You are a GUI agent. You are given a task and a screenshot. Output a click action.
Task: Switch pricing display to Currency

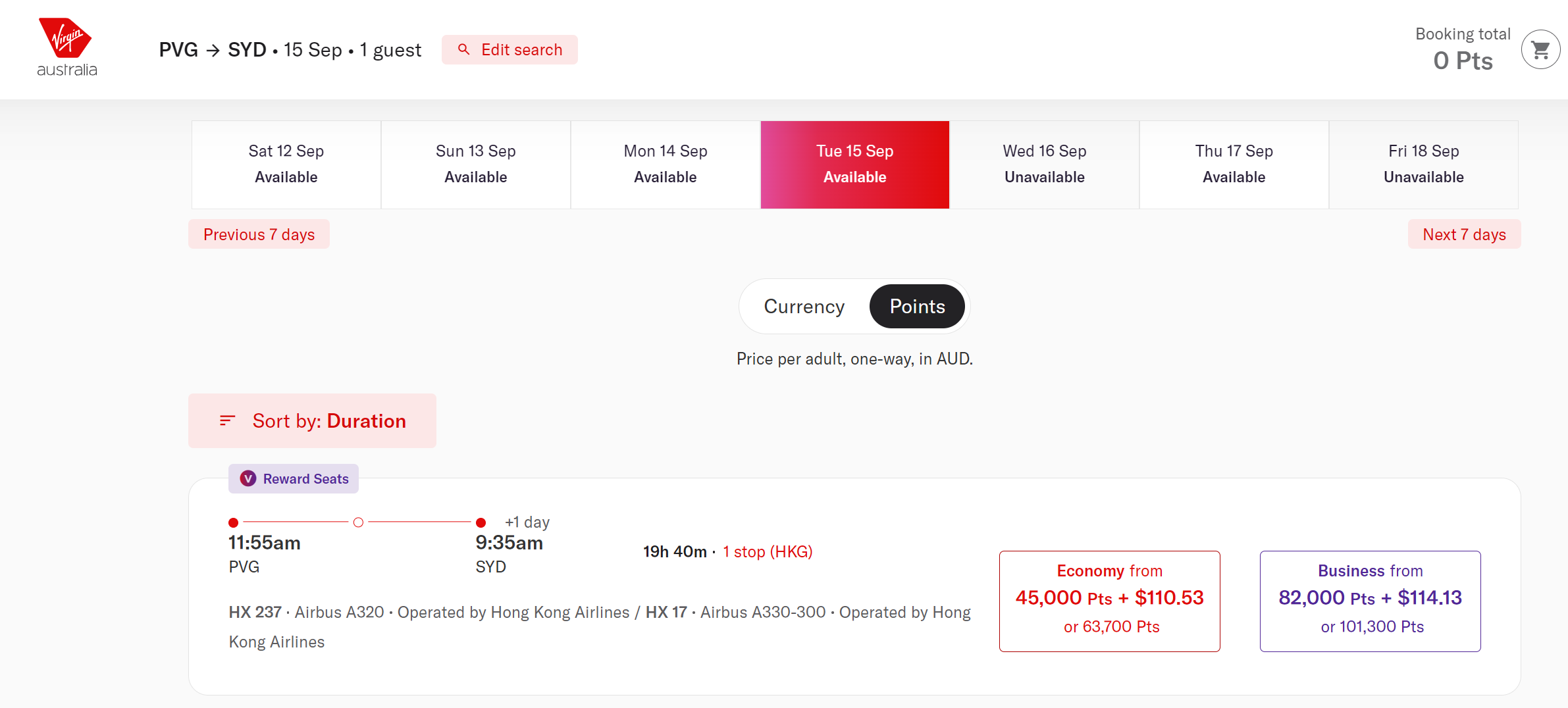tap(804, 306)
